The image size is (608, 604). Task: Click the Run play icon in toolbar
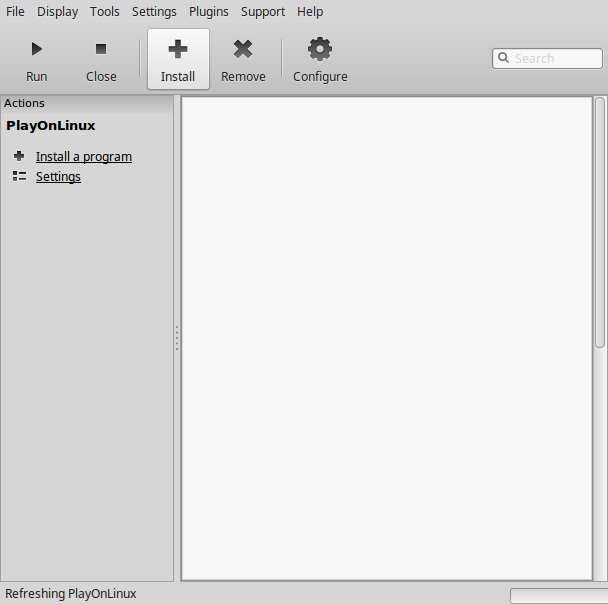tap(36, 49)
